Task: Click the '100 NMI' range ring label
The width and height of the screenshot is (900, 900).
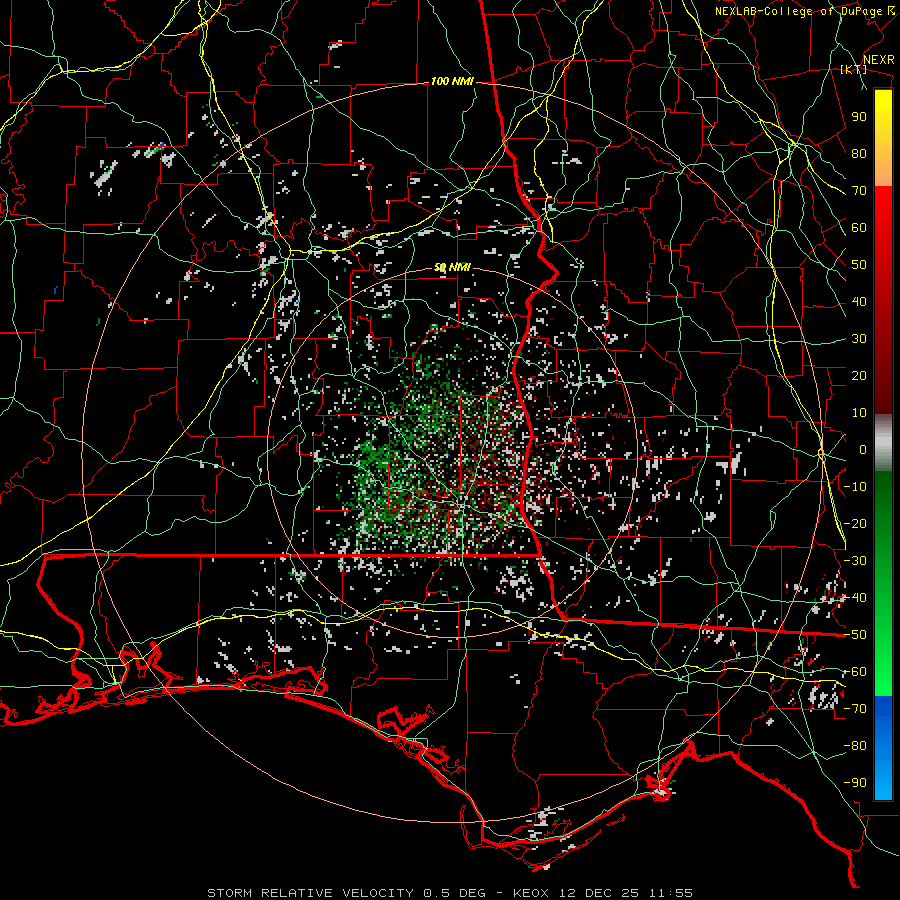Action: pyautogui.click(x=452, y=82)
